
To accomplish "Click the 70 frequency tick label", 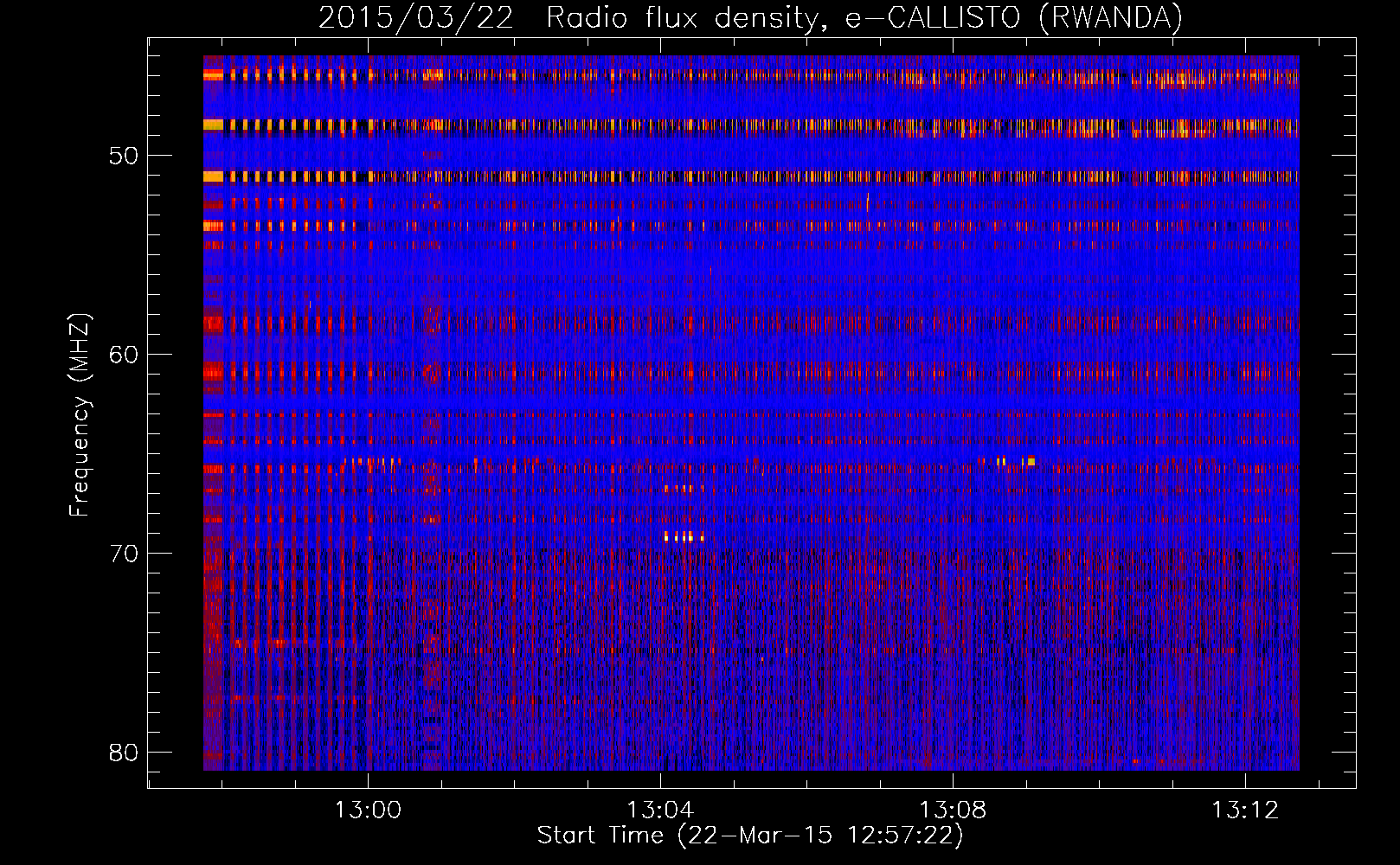I will (125, 554).
